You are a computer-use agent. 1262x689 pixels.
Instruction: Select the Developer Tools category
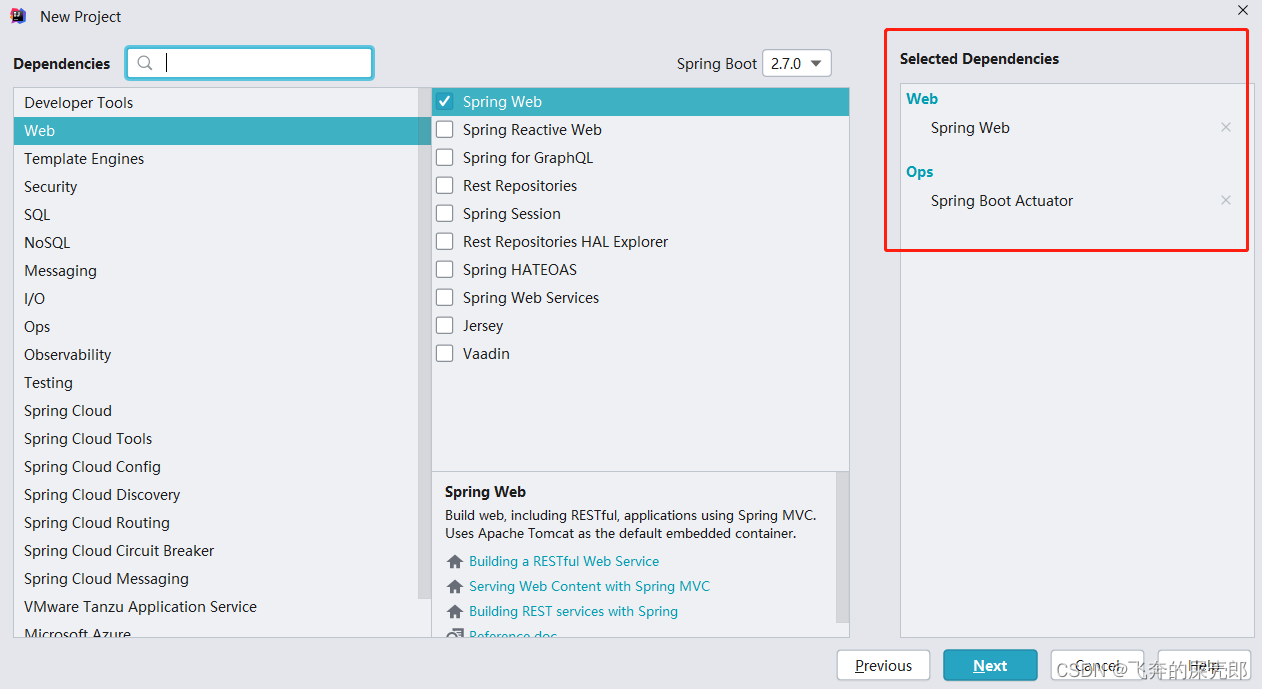click(216, 103)
